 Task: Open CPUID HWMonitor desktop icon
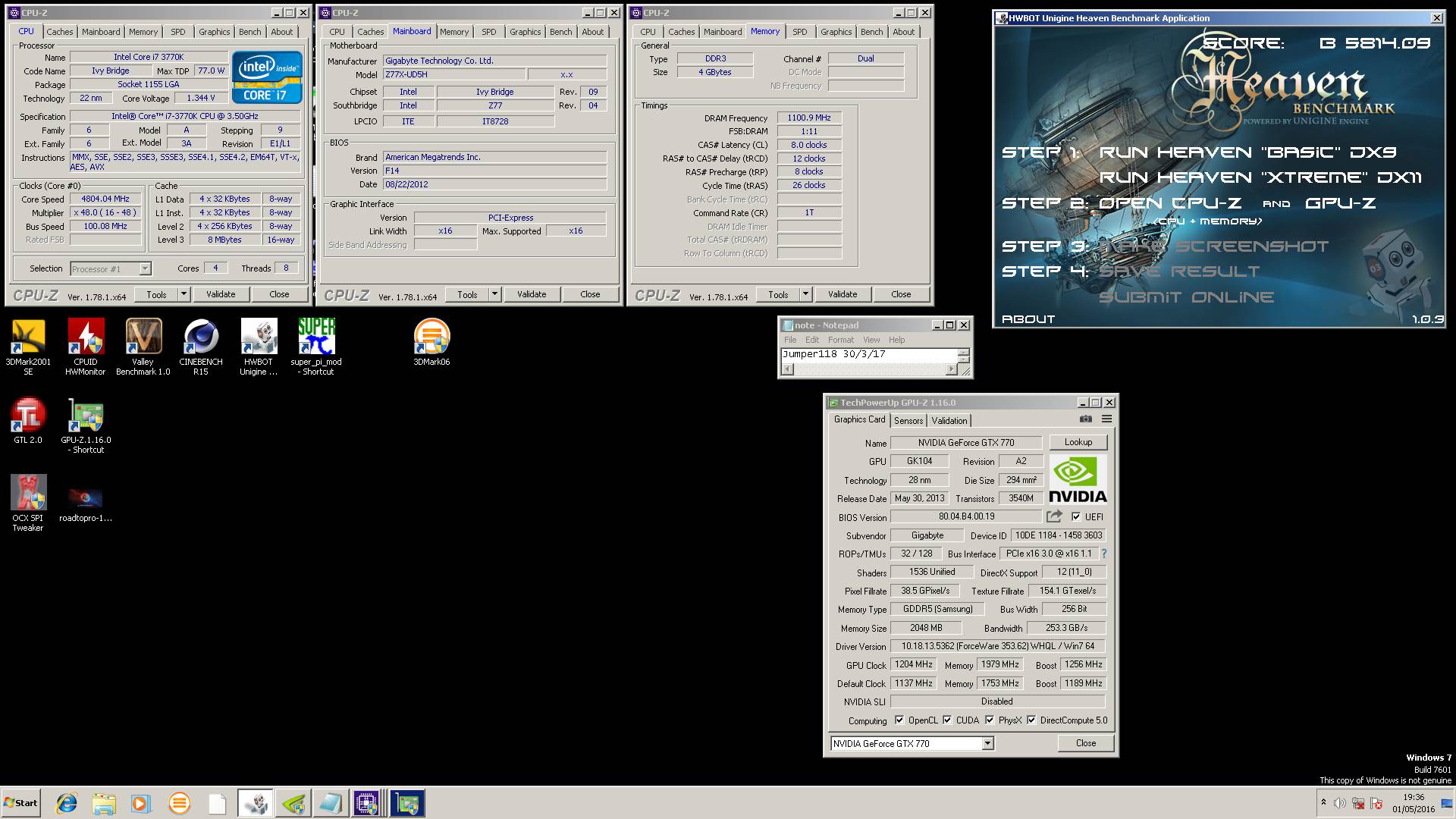86,347
